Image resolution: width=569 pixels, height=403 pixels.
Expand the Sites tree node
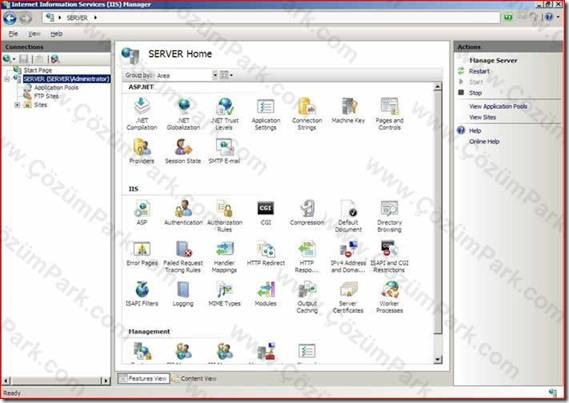pyautogui.click(x=17, y=105)
